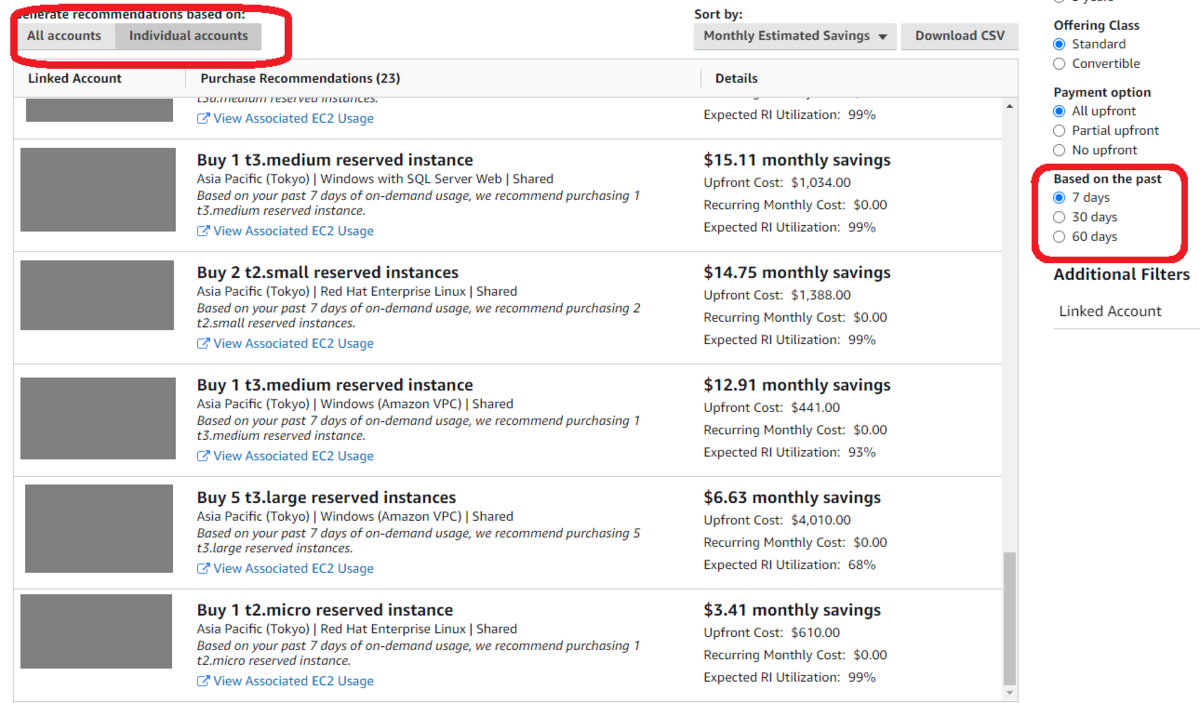Open the Linked Account filter

pyautogui.click(x=1110, y=311)
